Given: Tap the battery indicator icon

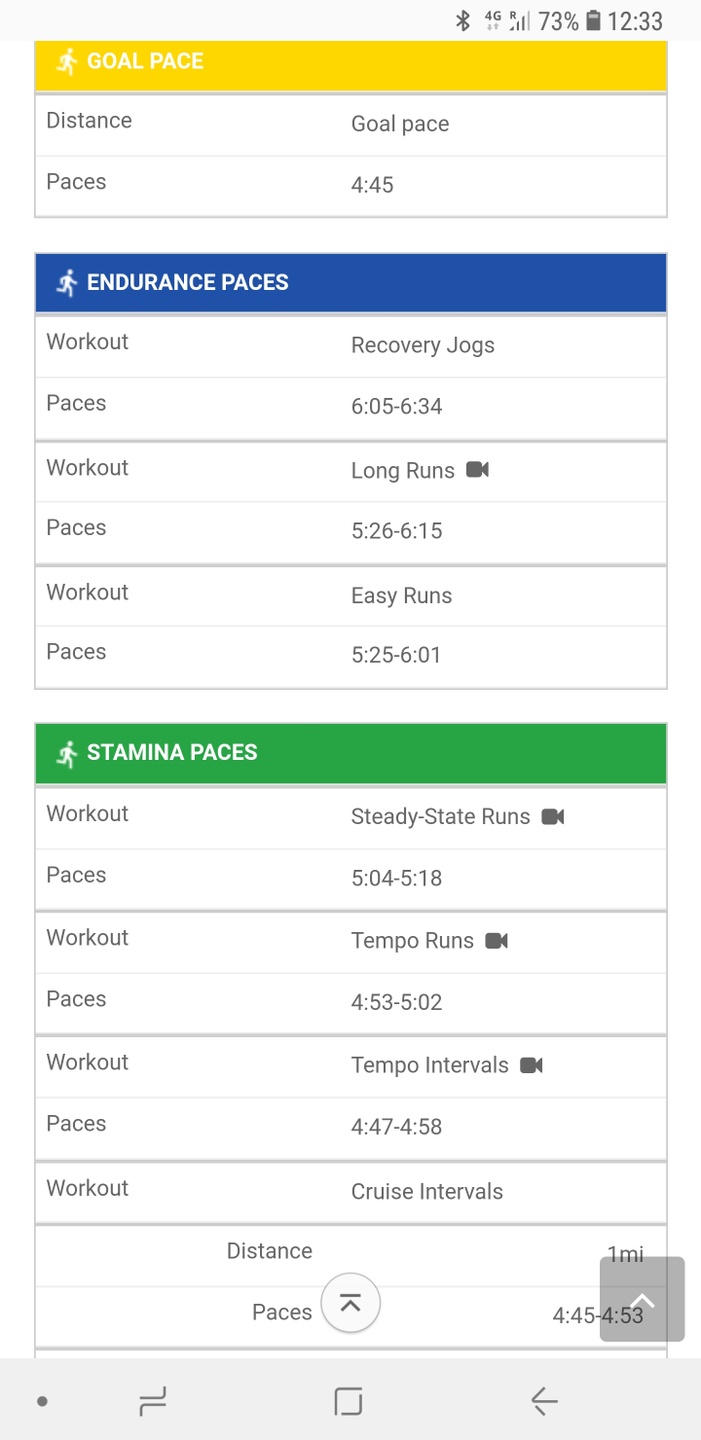Looking at the screenshot, I should (x=593, y=21).
